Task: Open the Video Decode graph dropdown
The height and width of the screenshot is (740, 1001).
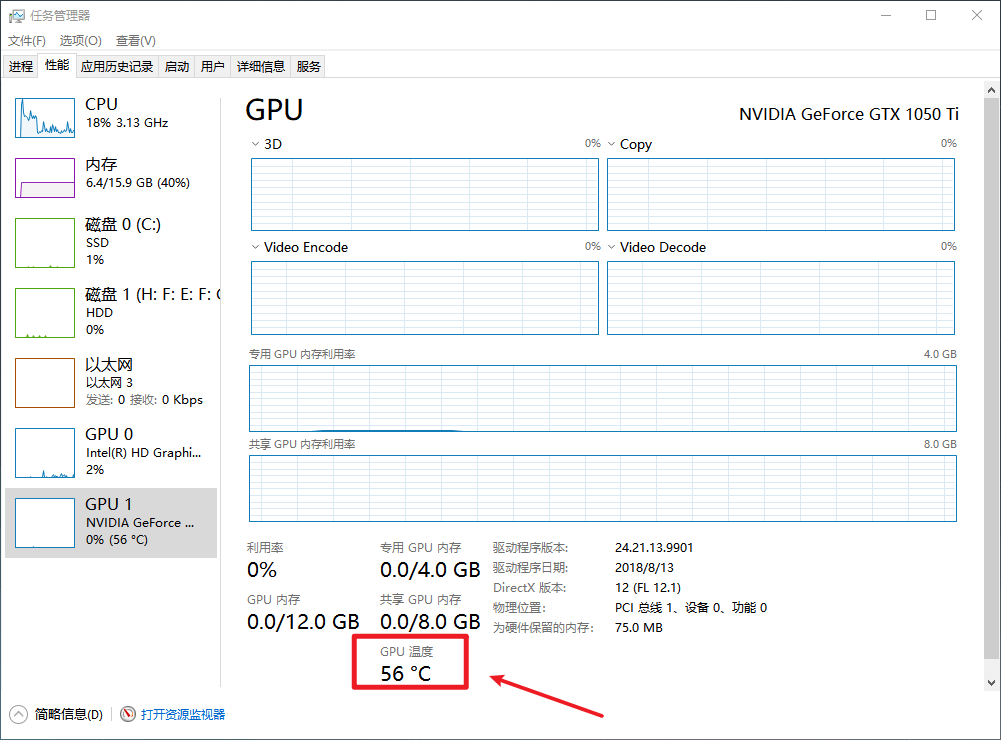Action: (612, 247)
